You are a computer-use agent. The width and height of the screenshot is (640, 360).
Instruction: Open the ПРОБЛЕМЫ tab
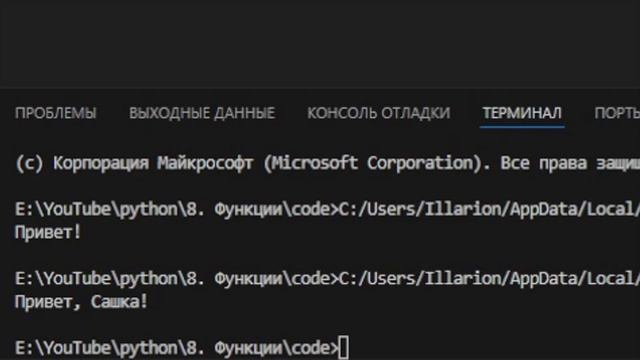[56, 113]
